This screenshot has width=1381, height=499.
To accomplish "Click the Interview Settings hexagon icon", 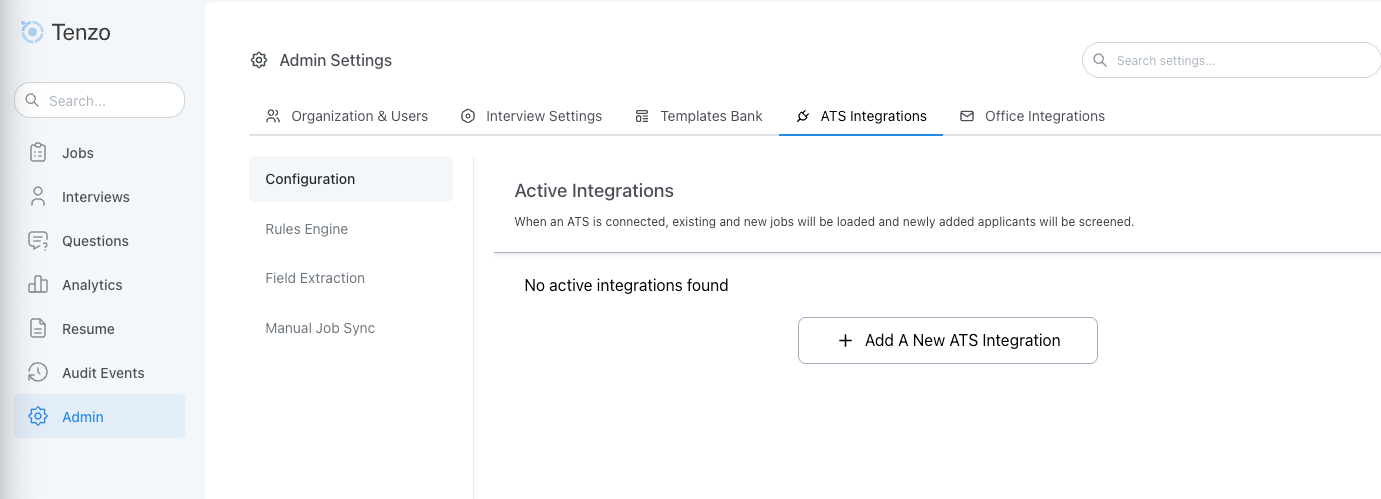I will 468,116.
